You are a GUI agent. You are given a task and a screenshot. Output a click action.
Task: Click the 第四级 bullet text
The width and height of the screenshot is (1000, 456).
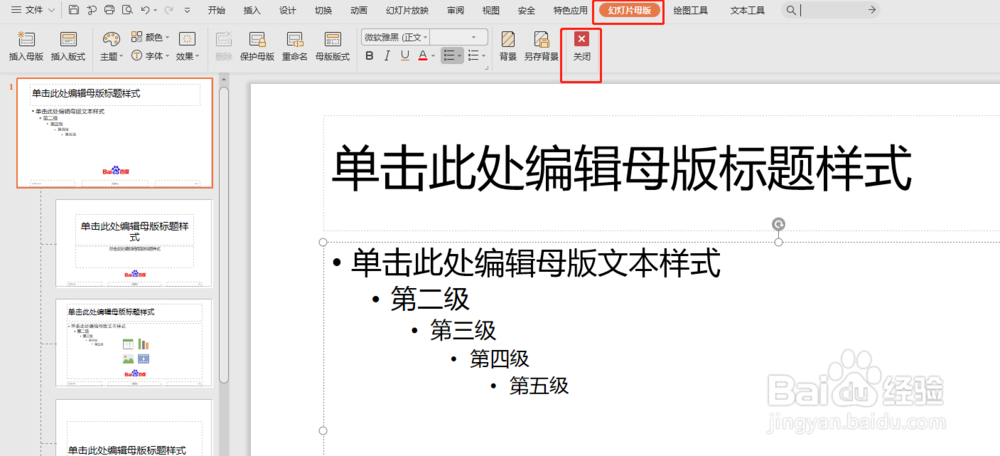pyautogui.click(x=499, y=359)
